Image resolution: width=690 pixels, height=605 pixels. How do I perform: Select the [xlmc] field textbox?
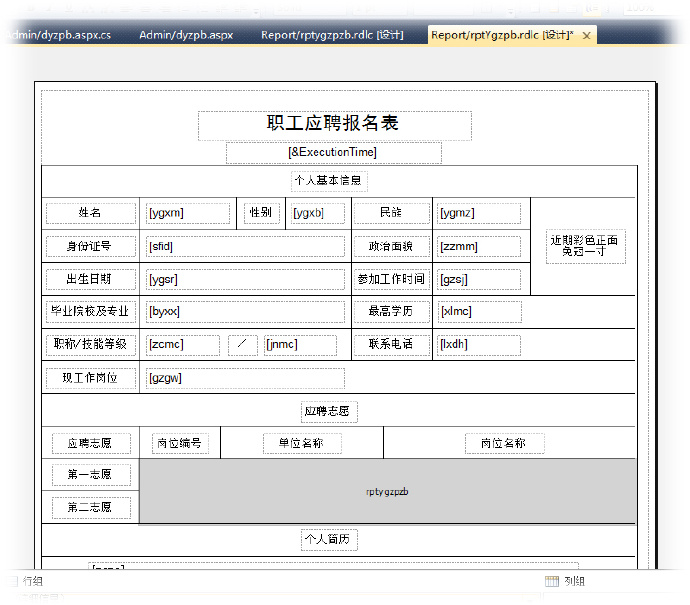[480, 312]
